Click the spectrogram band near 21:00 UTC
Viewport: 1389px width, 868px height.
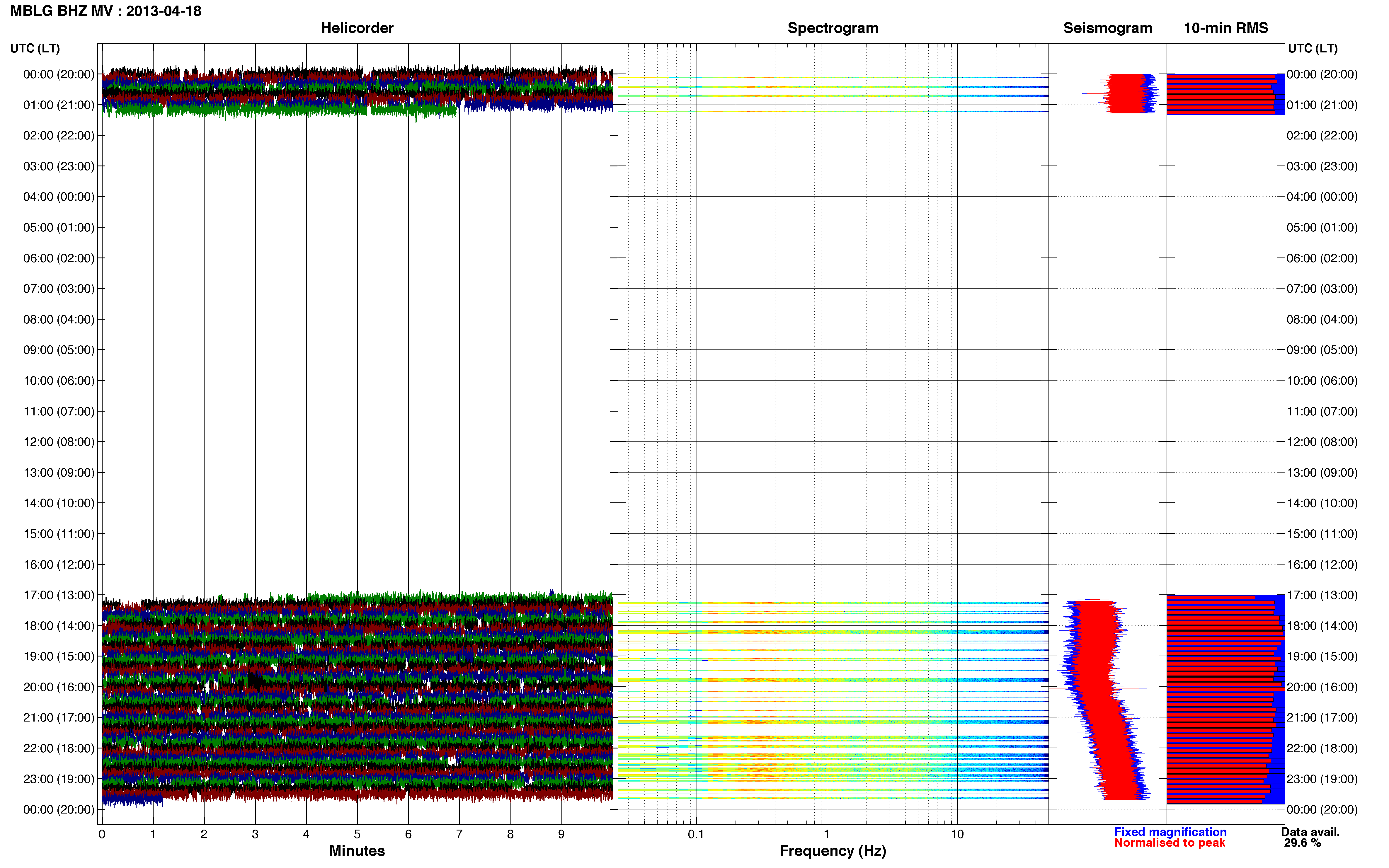[833, 722]
